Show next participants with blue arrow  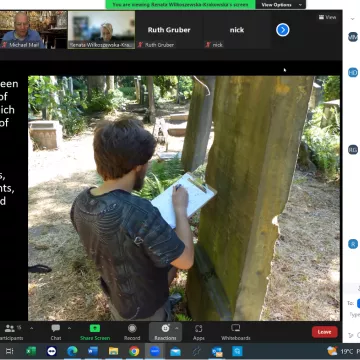pos(283,30)
